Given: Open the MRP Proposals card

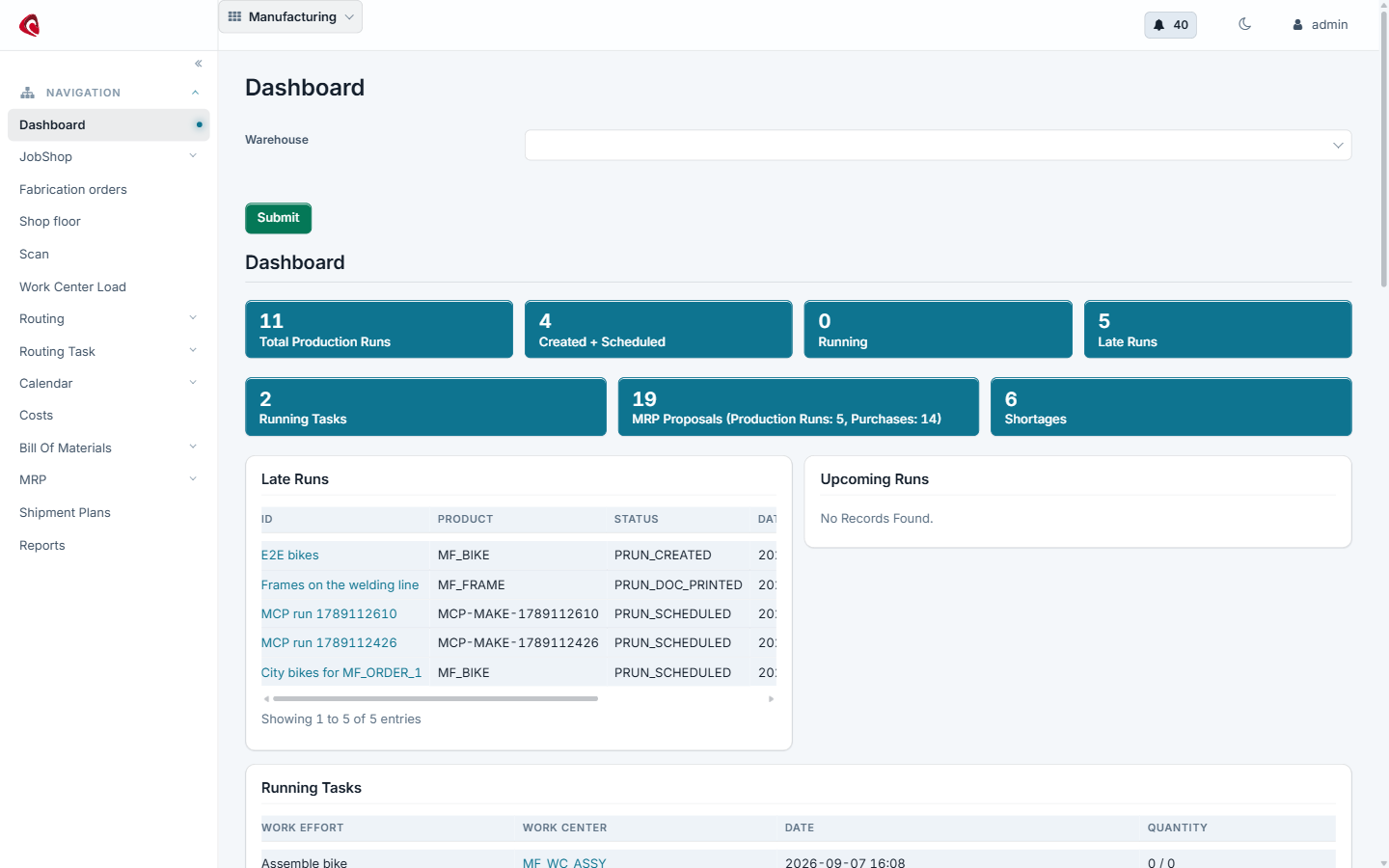Looking at the screenshot, I should pyautogui.click(x=799, y=407).
